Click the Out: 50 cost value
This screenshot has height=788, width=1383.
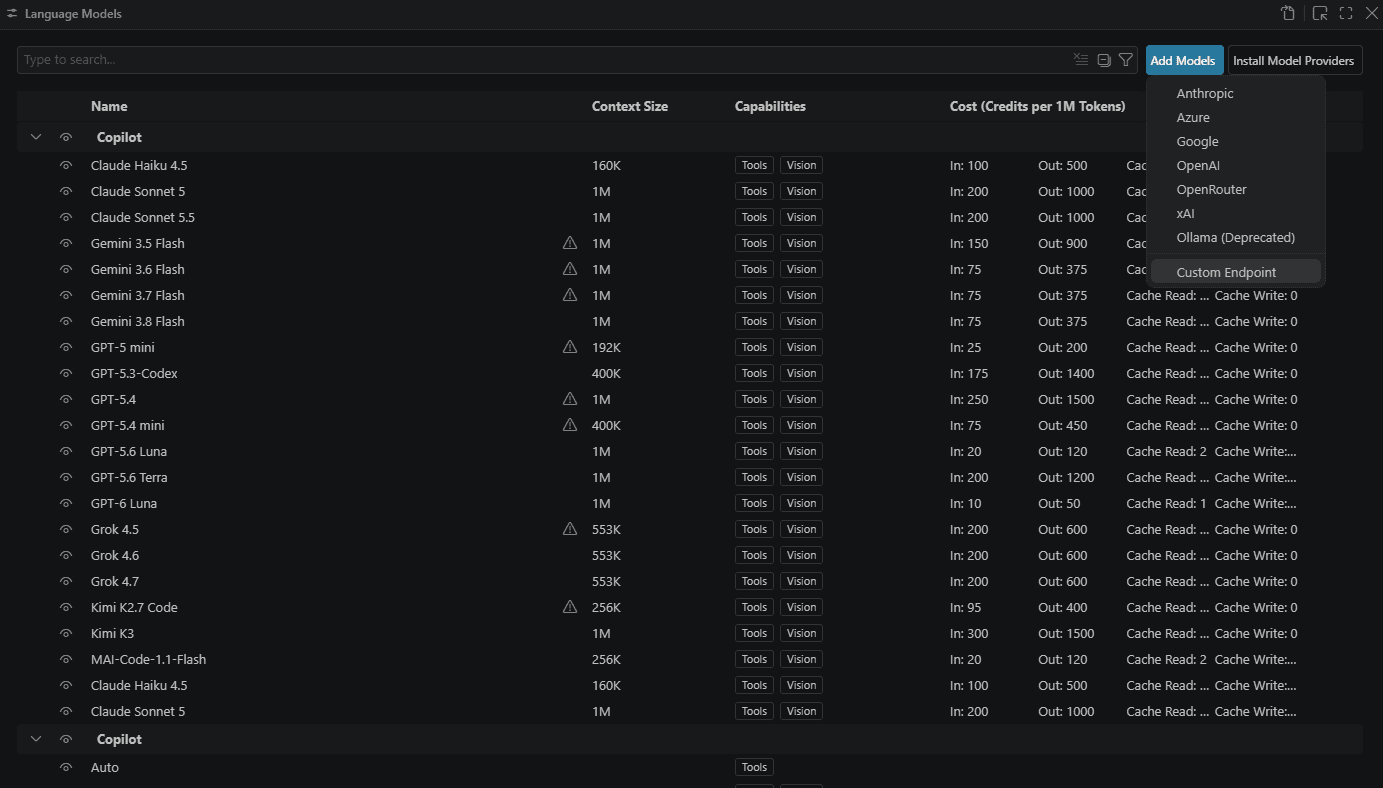(x=1059, y=503)
